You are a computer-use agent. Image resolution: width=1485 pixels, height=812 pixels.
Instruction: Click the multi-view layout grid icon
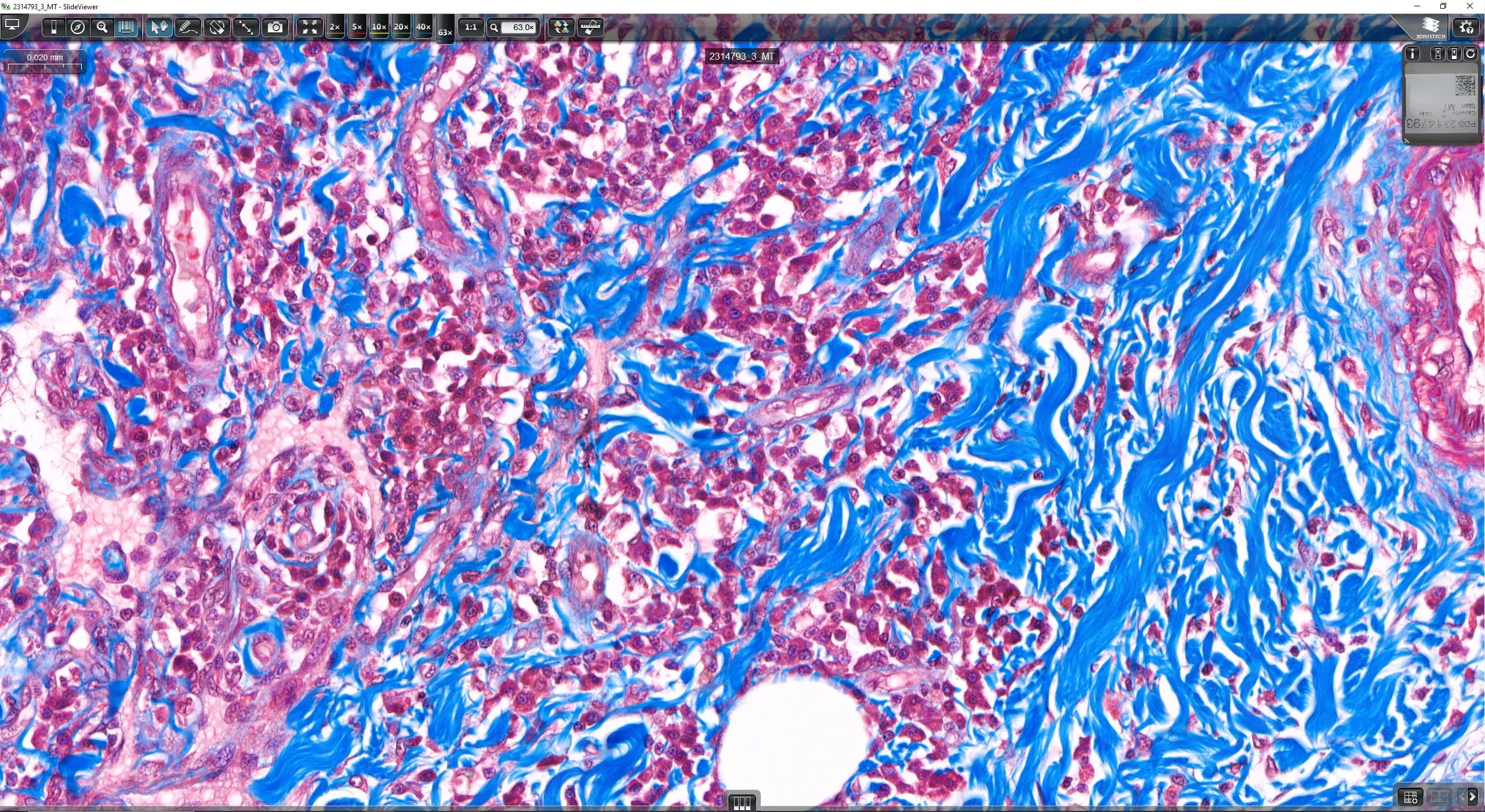[x=1439, y=798]
